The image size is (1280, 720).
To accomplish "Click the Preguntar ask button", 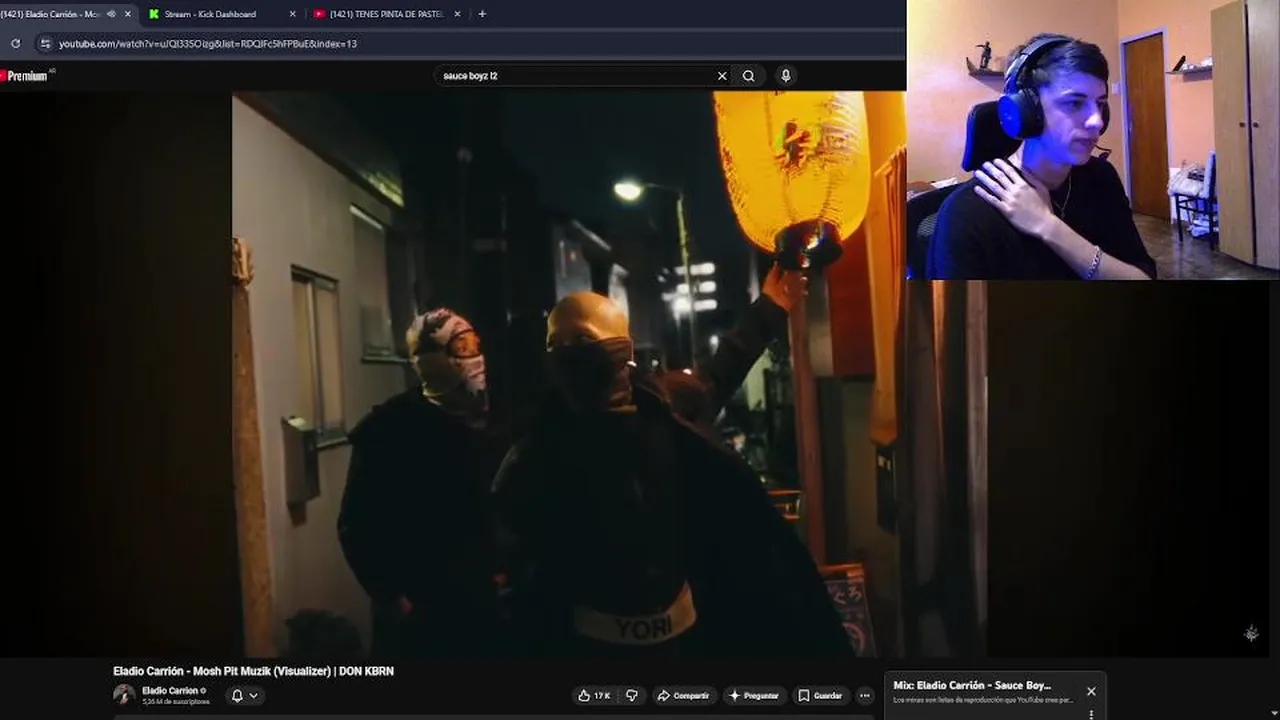I will click(754, 696).
